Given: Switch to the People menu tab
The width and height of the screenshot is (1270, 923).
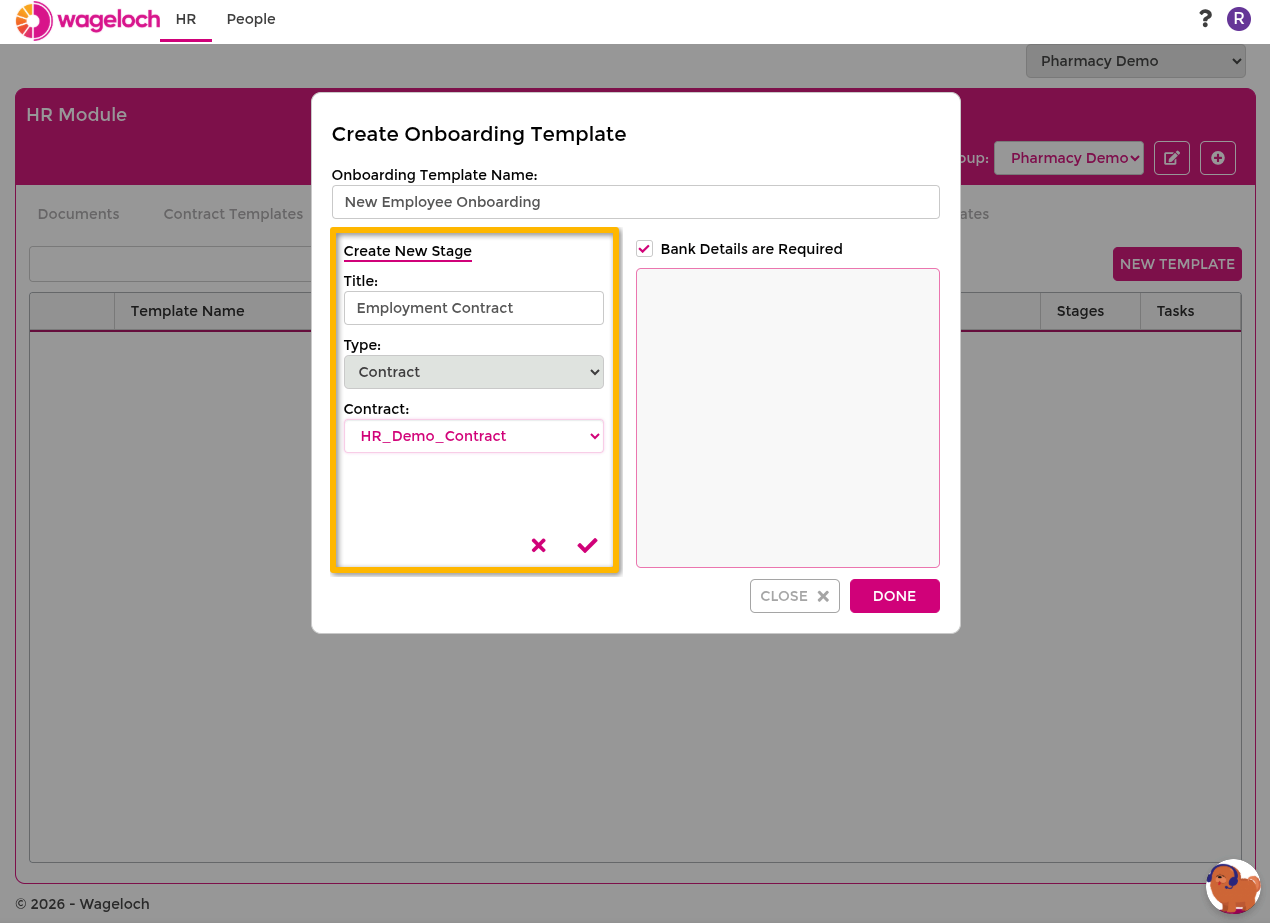Looking at the screenshot, I should pyautogui.click(x=251, y=20).
